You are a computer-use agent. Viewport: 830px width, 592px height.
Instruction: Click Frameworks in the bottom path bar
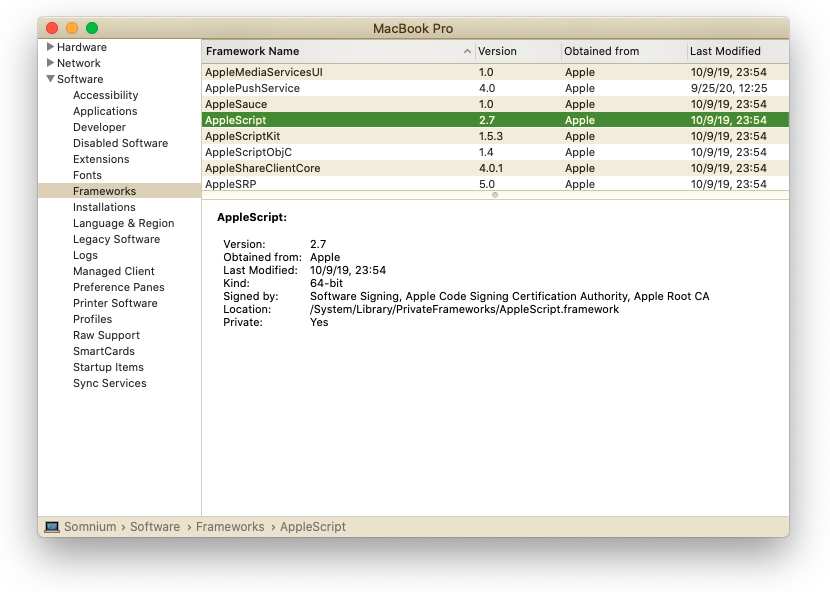(230, 527)
